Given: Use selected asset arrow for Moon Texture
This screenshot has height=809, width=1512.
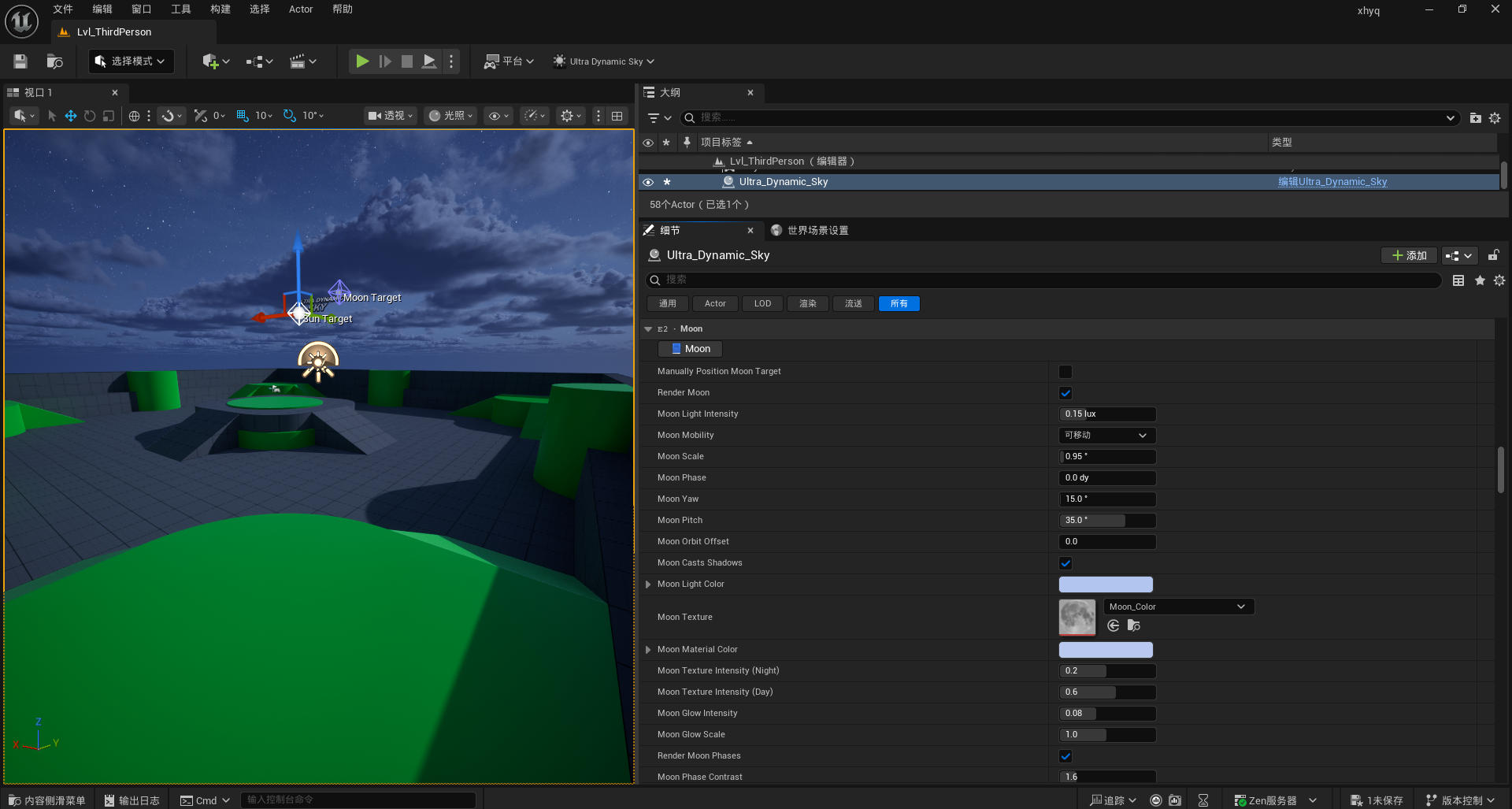Looking at the screenshot, I should [x=1113, y=625].
